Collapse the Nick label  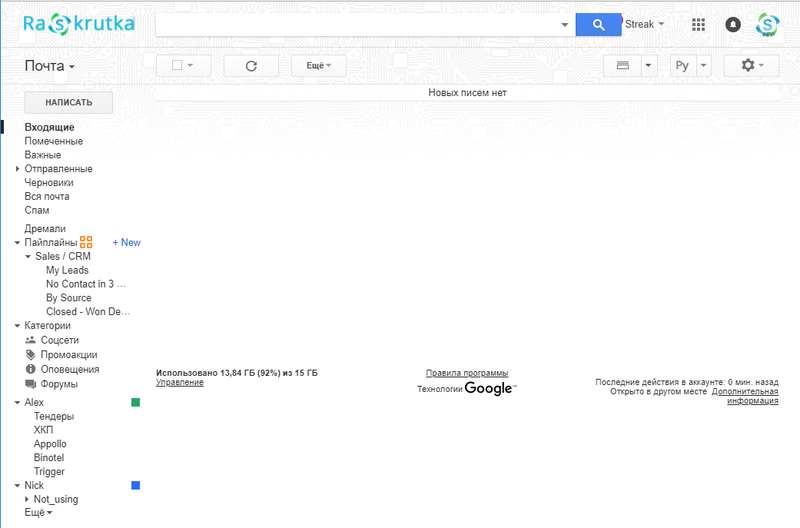coord(17,486)
